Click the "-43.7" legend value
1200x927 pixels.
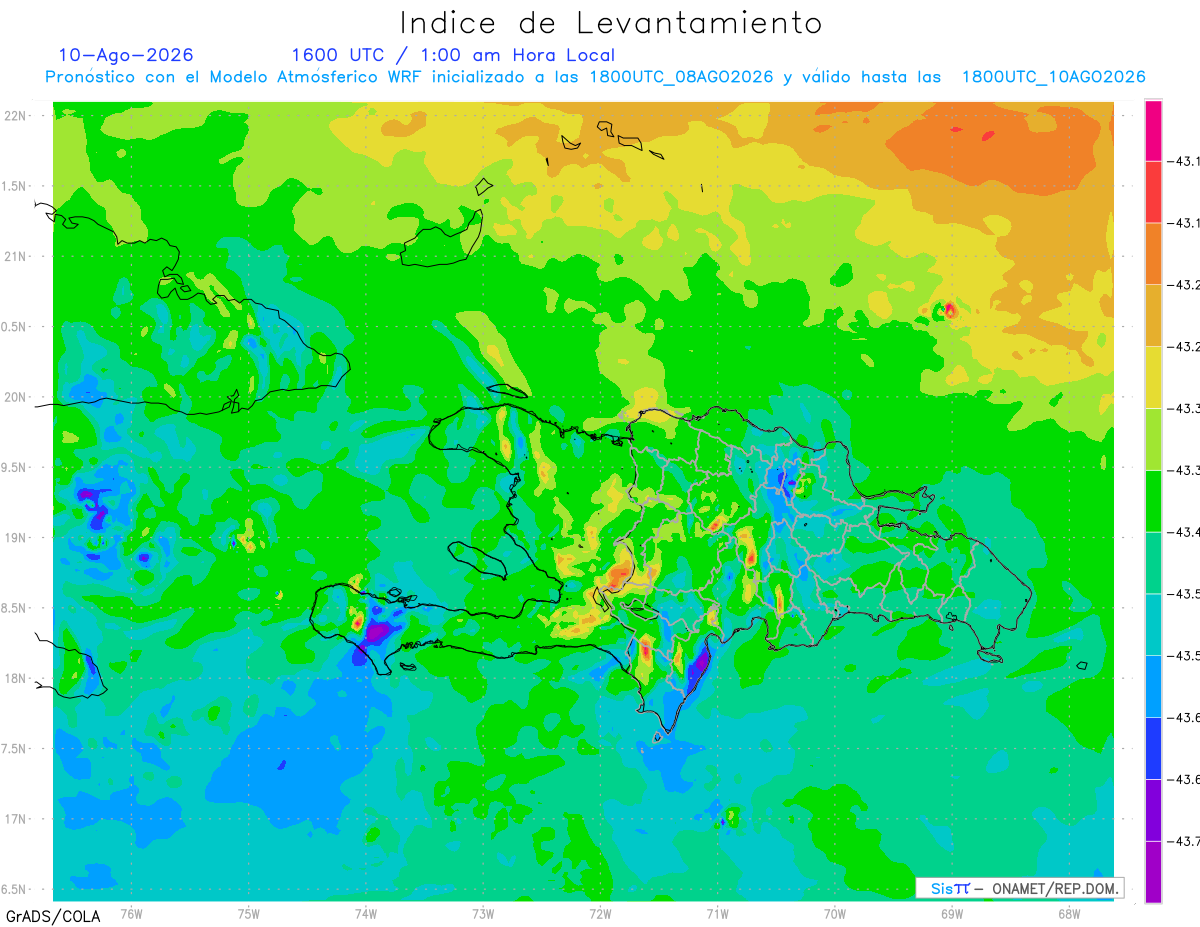pyautogui.click(x=1184, y=841)
